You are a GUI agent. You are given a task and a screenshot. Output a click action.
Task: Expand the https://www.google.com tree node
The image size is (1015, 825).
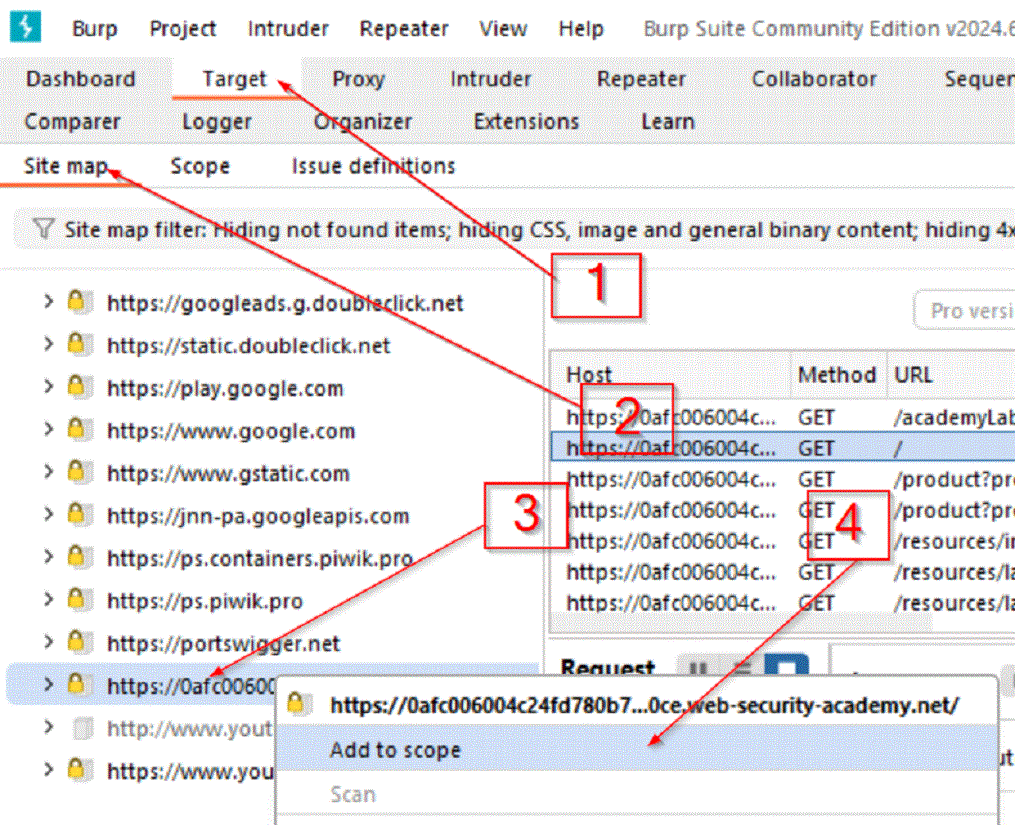coord(47,431)
